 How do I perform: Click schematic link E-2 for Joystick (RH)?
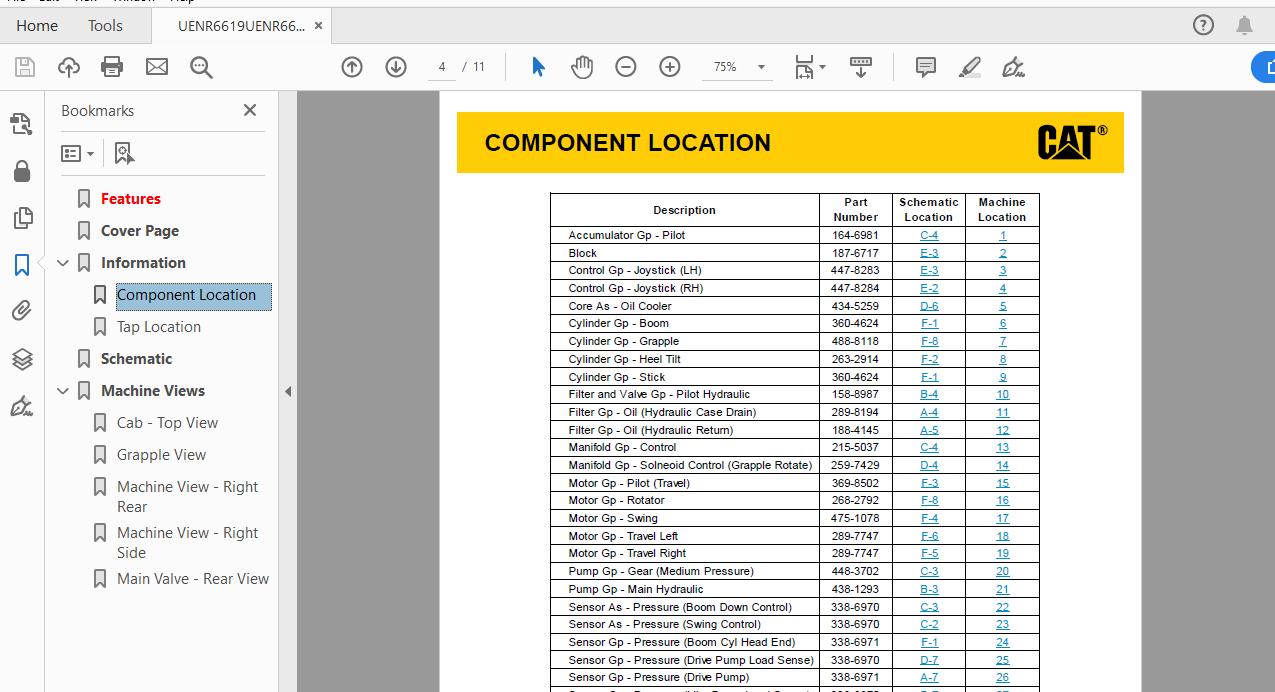click(929, 288)
